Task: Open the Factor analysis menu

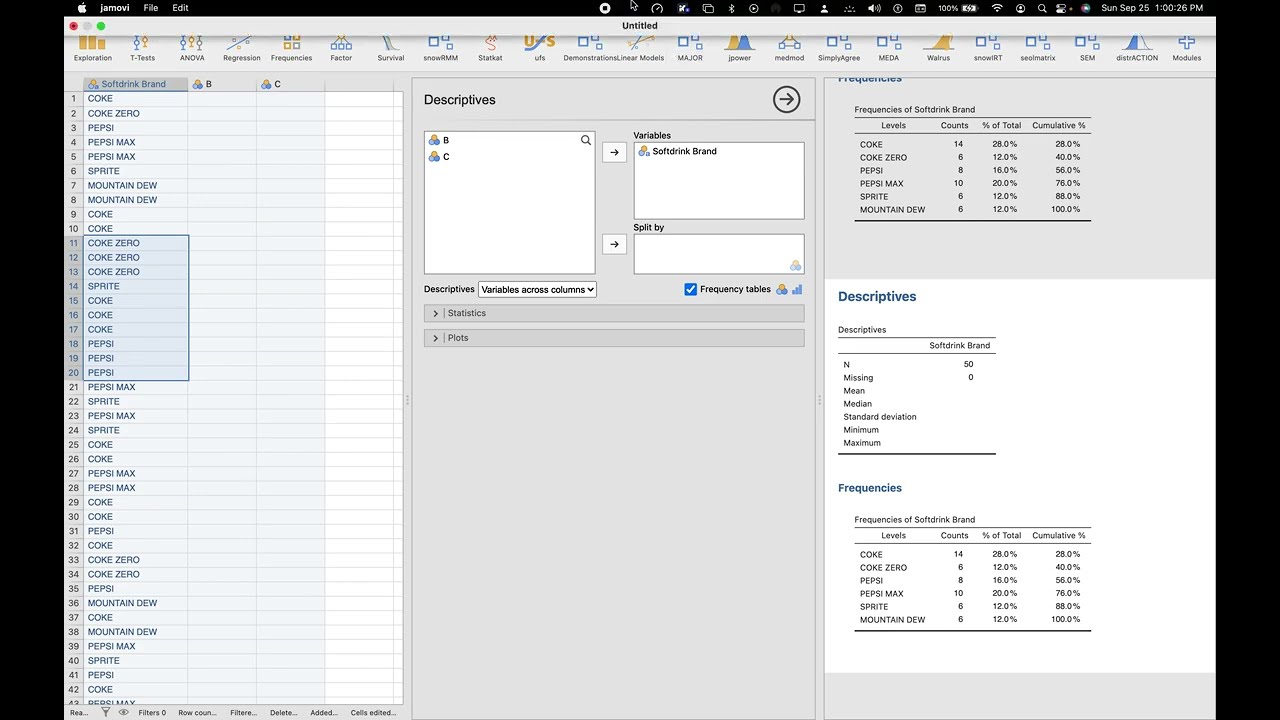Action: tap(341, 49)
